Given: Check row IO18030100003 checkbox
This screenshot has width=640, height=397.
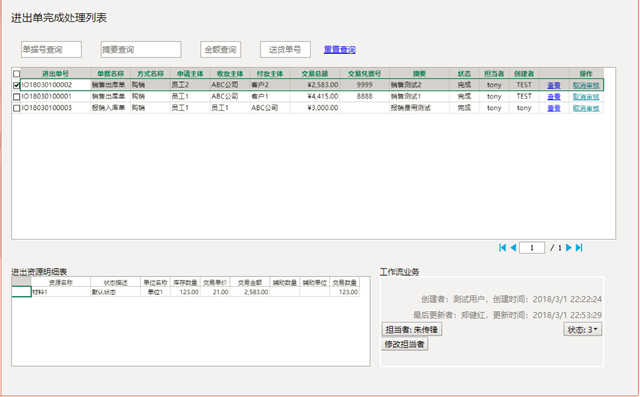Looking at the screenshot, I should click(16, 108).
